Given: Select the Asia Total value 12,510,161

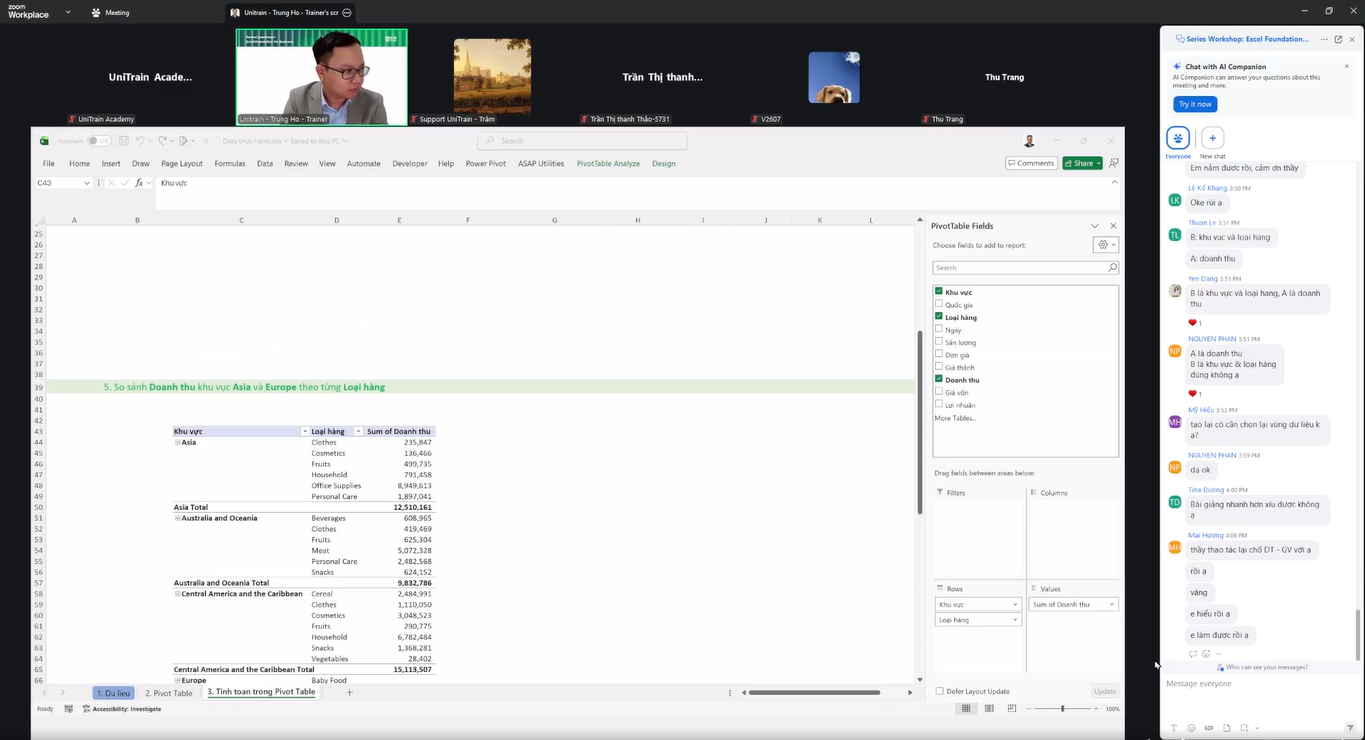Looking at the screenshot, I should (412, 507).
